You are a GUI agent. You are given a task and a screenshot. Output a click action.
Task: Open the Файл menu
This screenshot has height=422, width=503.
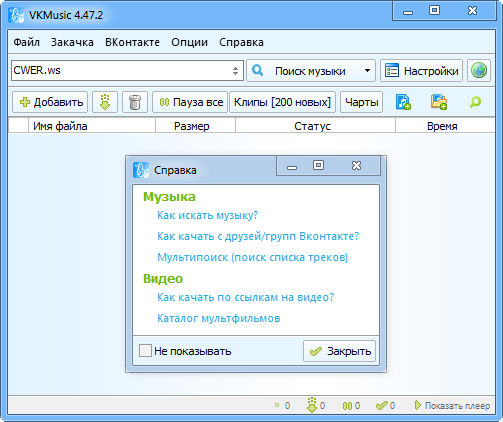[x=26, y=42]
